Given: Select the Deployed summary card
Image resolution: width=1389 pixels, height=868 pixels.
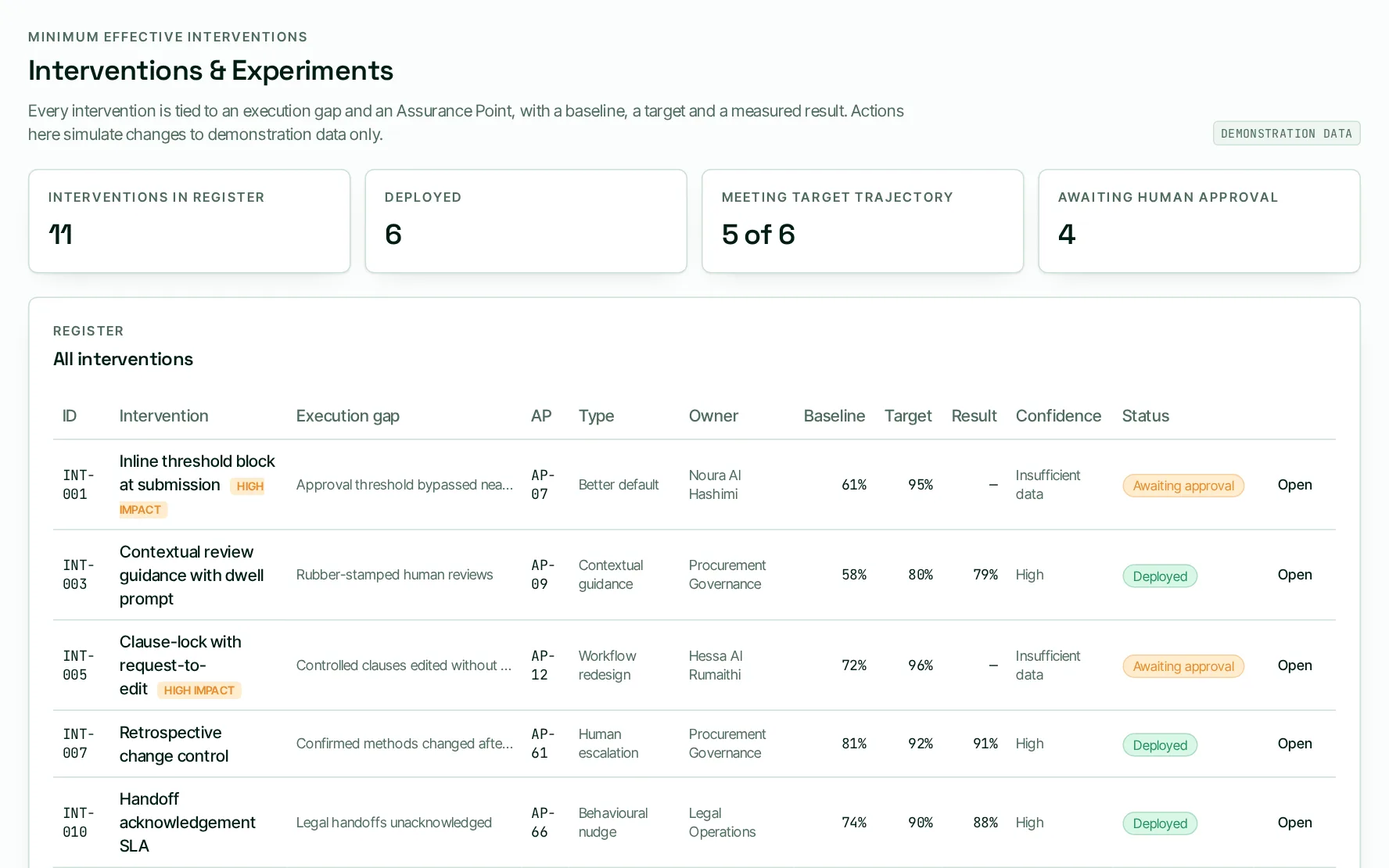Looking at the screenshot, I should pyautogui.click(x=526, y=221).
